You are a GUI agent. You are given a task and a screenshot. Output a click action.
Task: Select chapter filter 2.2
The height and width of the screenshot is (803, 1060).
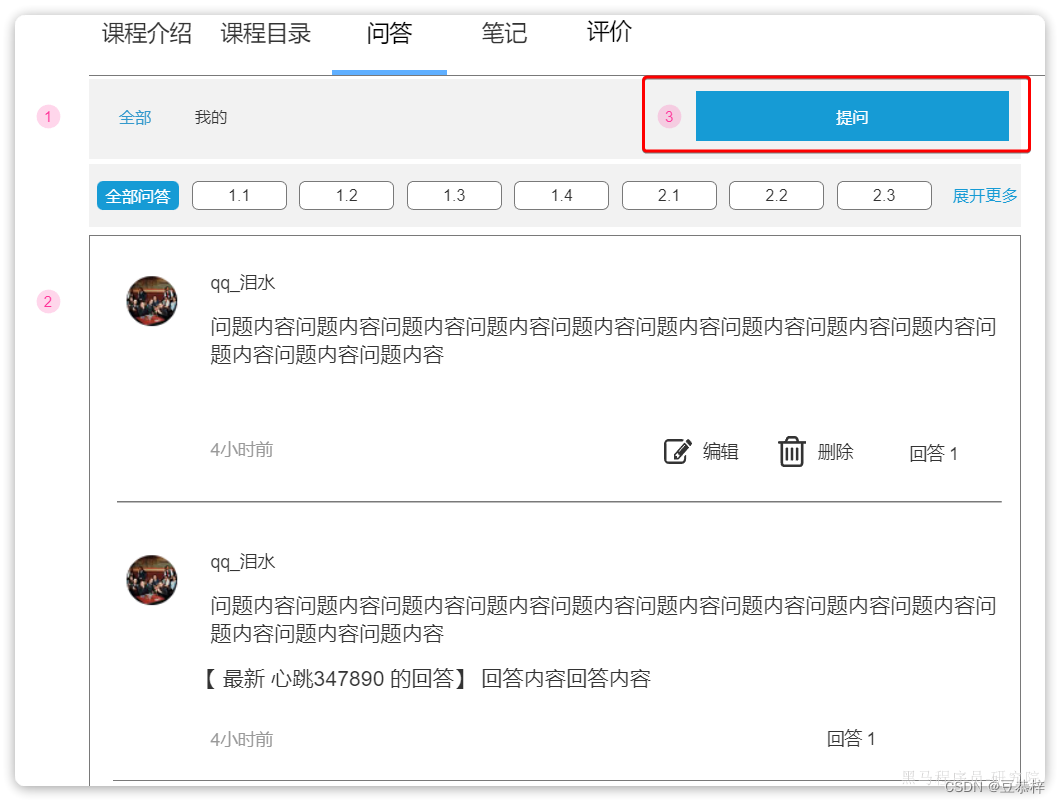click(x=776, y=195)
